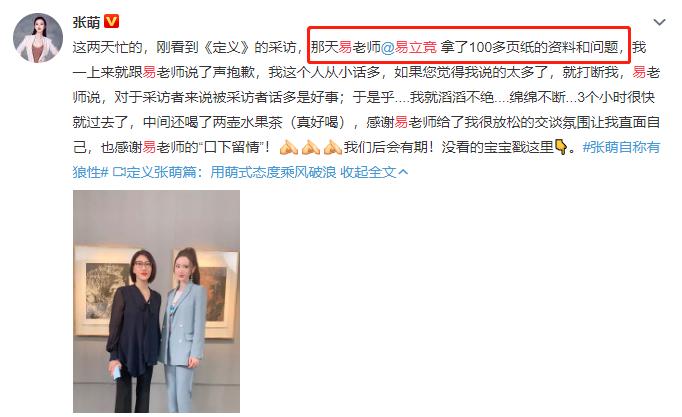Click the text 《定义》 in the post
682x417 pixels.
(x=226, y=47)
